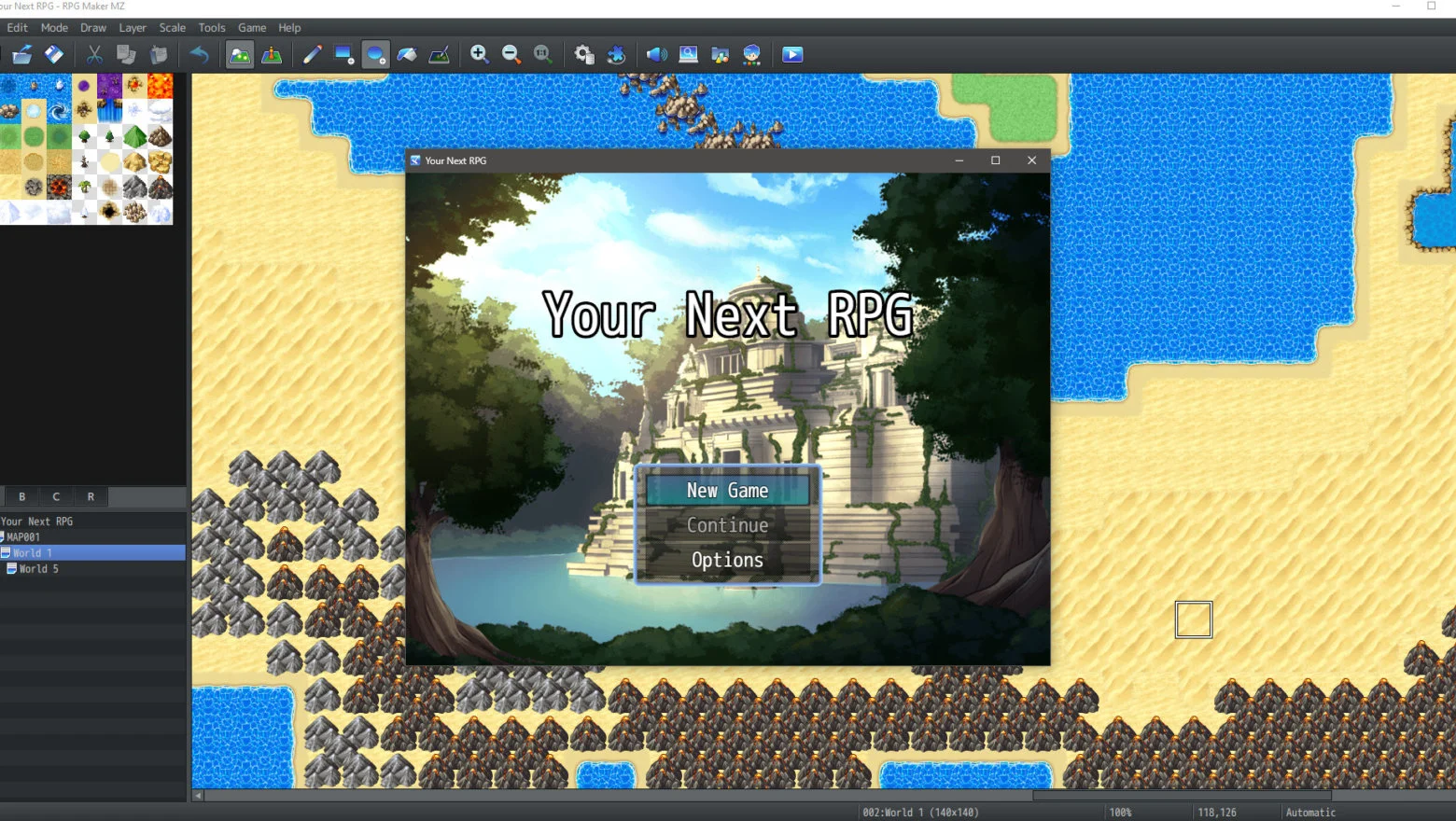
Task: Click the map's horizontal scrollbar thumb
Action: pos(1182,796)
